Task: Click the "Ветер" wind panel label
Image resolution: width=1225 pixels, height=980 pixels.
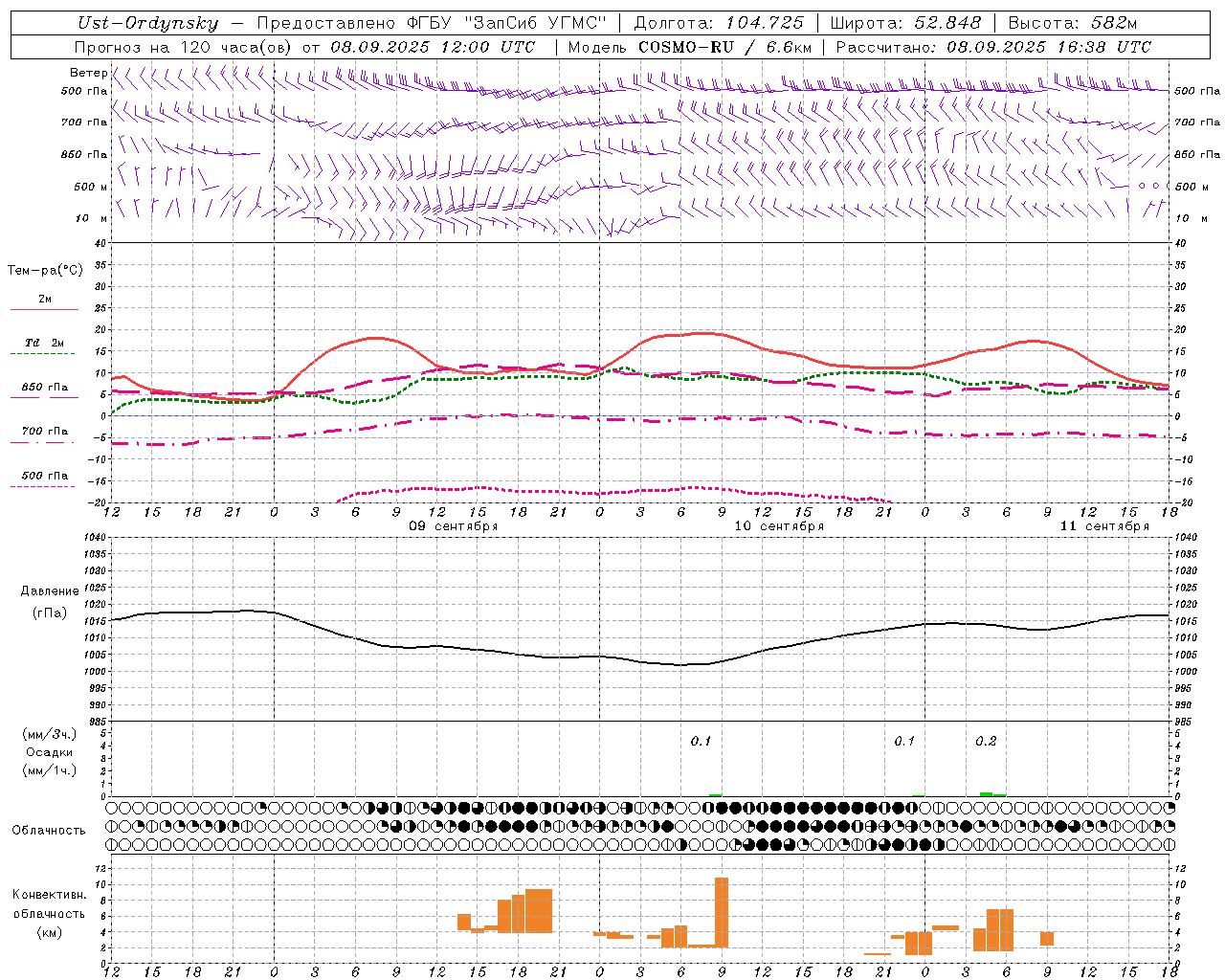Action: (89, 73)
